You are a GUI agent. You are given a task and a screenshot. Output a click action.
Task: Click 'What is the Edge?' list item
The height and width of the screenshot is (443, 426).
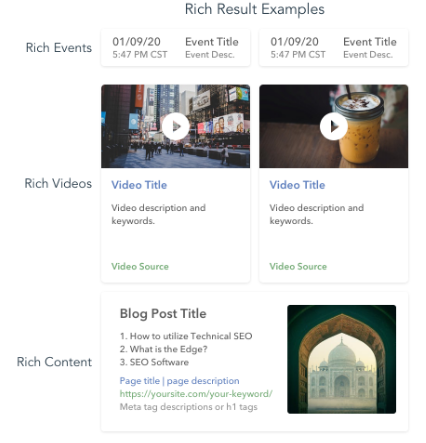click(164, 349)
